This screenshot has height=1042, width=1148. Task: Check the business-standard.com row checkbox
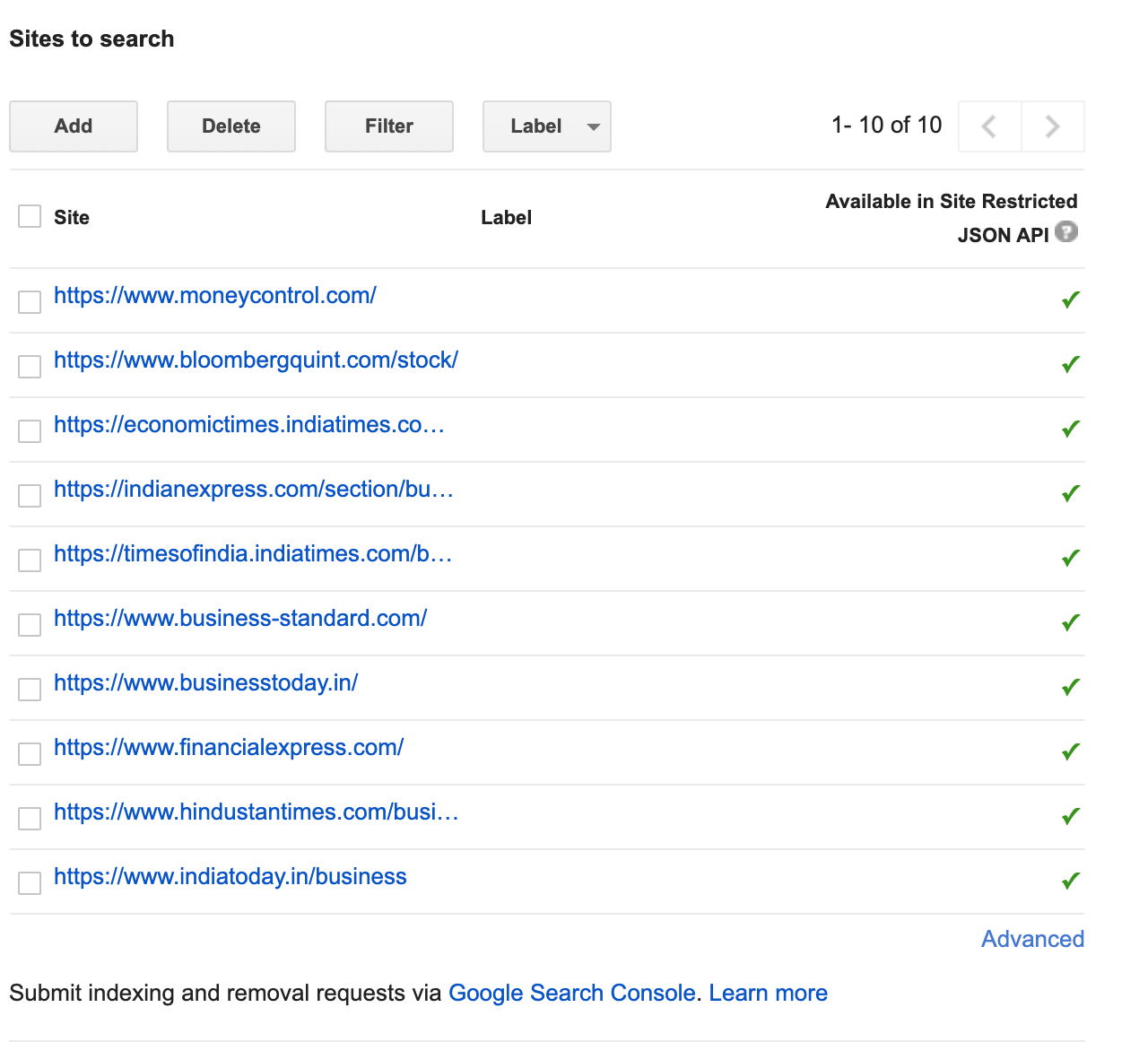coord(30,625)
